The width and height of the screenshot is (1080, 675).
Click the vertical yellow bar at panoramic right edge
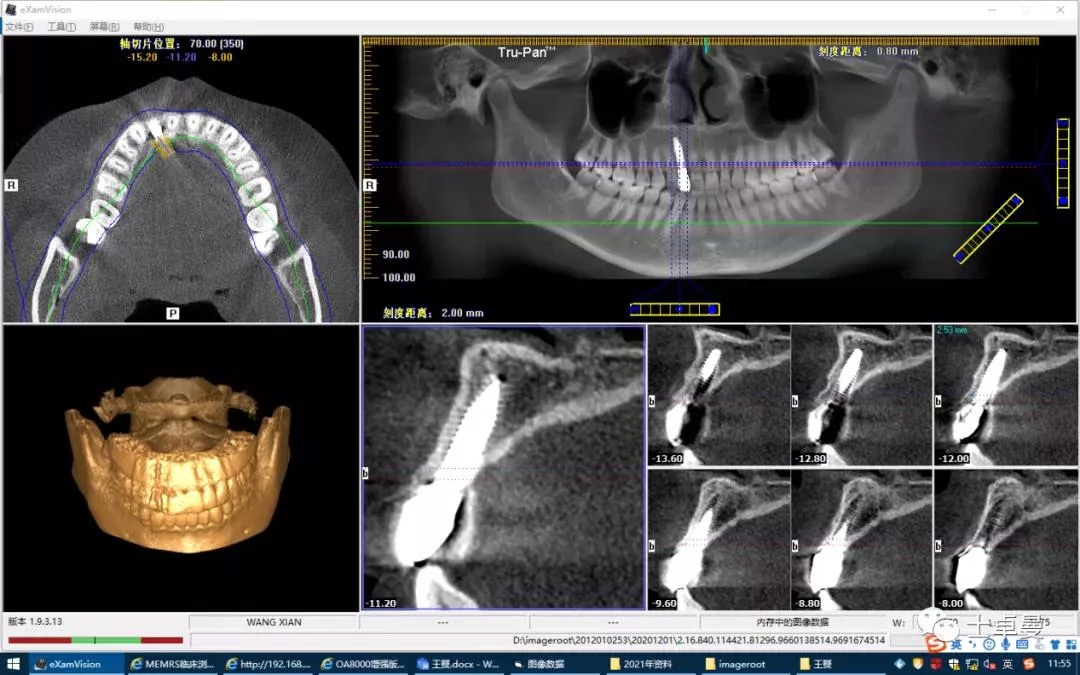pos(1063,163)
